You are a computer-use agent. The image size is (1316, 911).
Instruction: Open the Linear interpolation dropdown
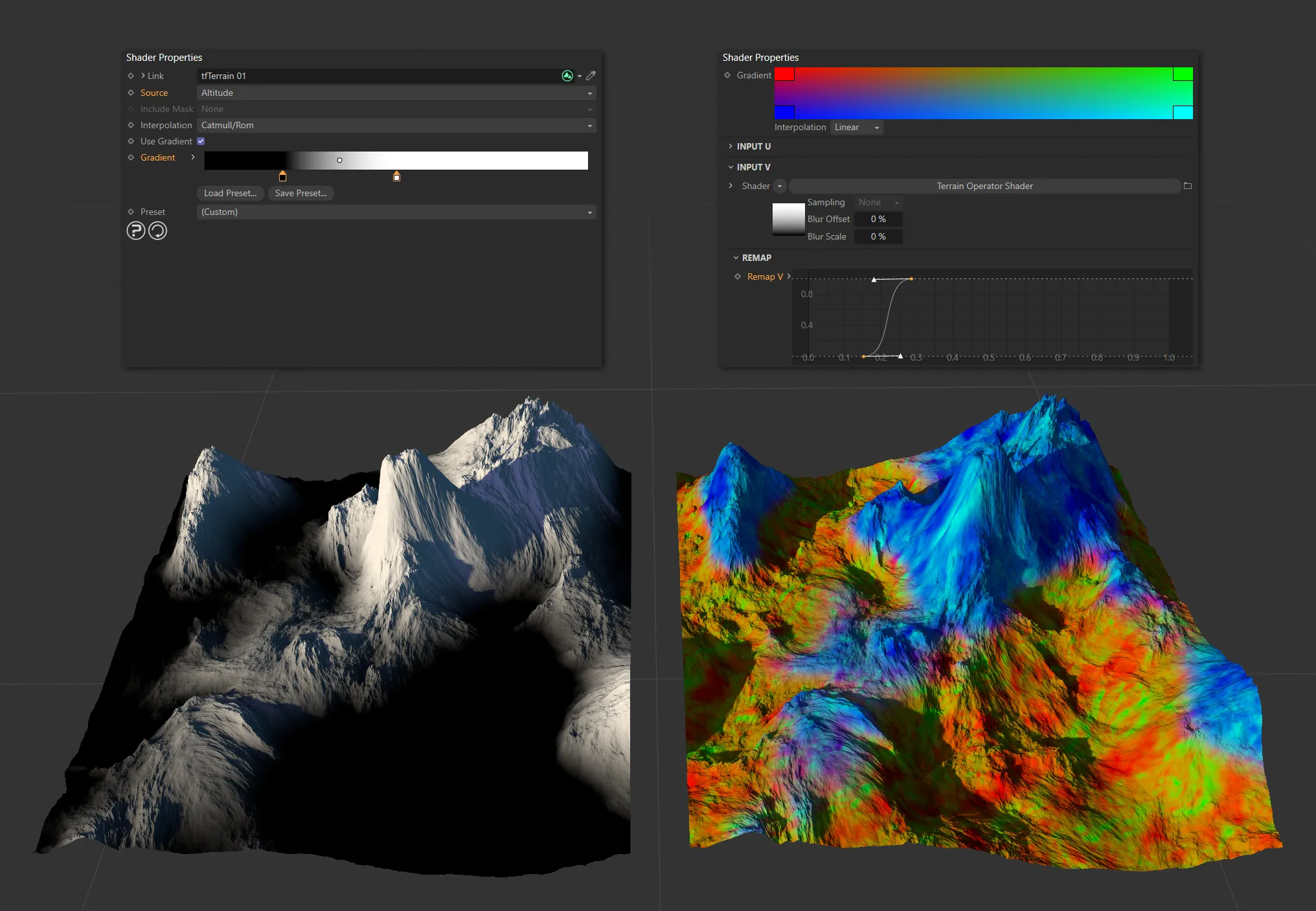click(x=856, y=128)
